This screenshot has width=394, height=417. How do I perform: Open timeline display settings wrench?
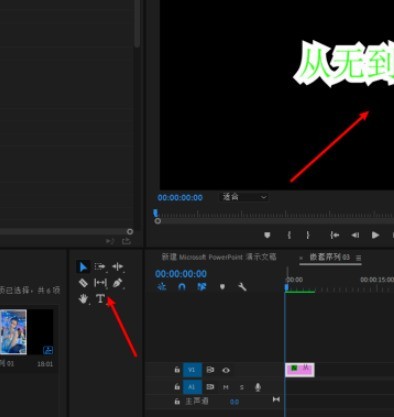[242, 287]
